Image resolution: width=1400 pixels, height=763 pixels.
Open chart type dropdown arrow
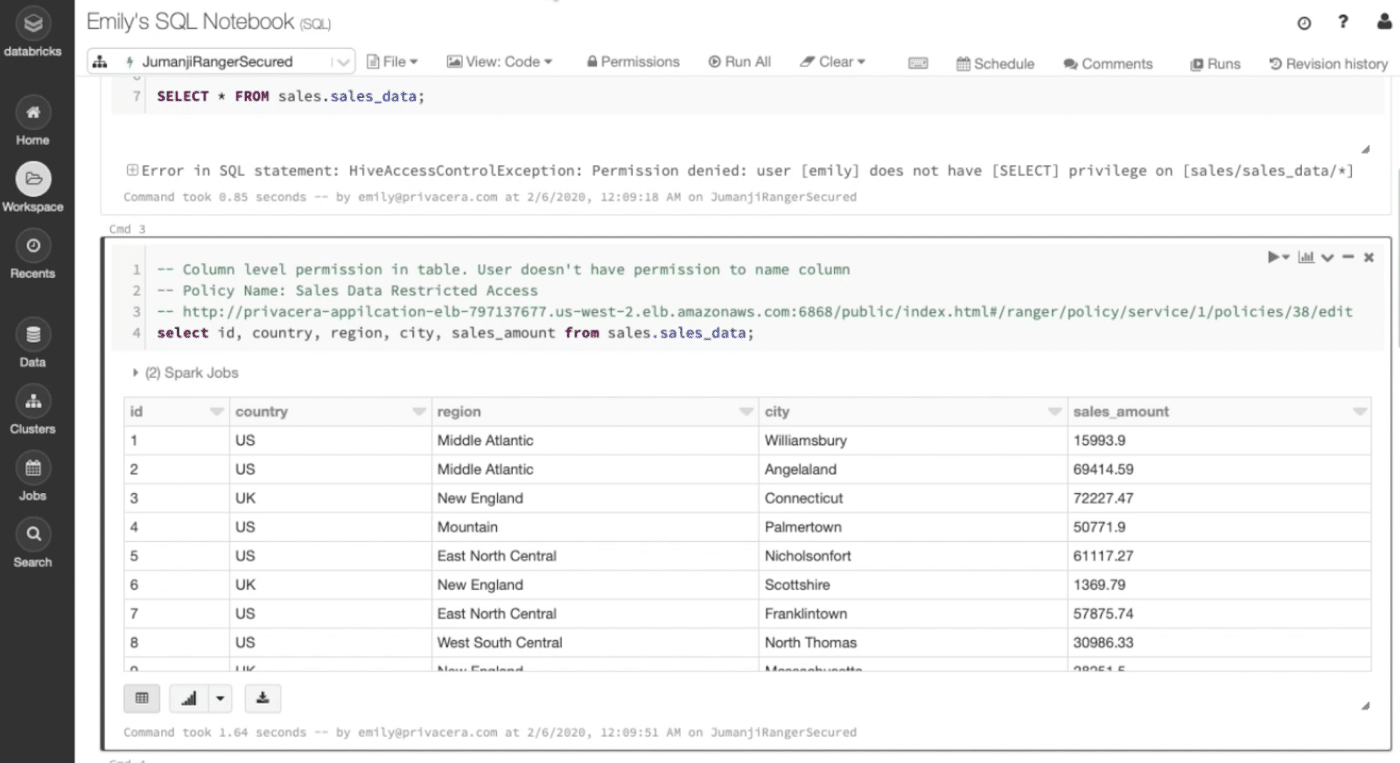click(x=221, y=698)
